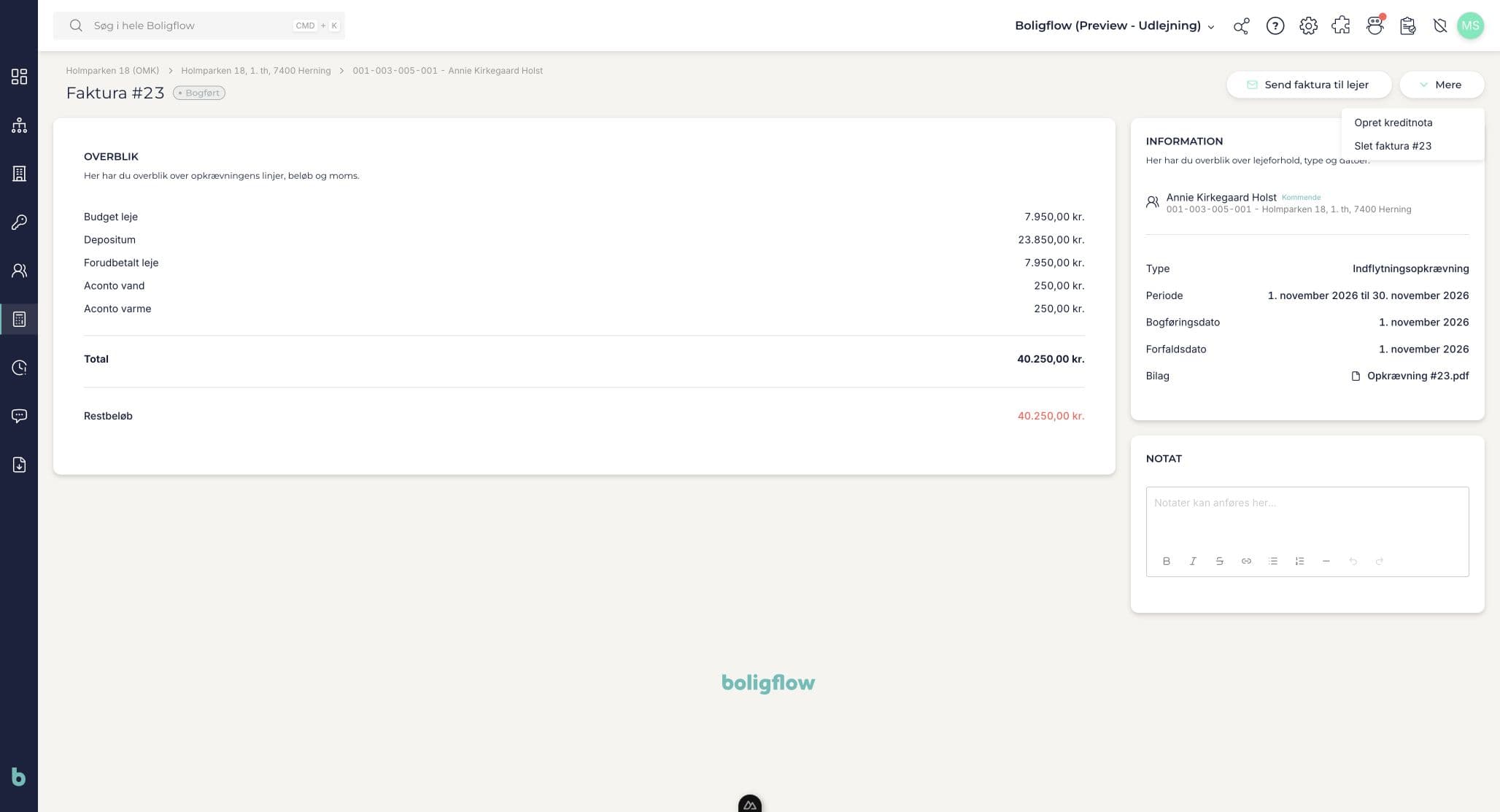Open the tenants people sidebar icon
The width and height of the screenshot is (1500, 812).
[20, 271]
